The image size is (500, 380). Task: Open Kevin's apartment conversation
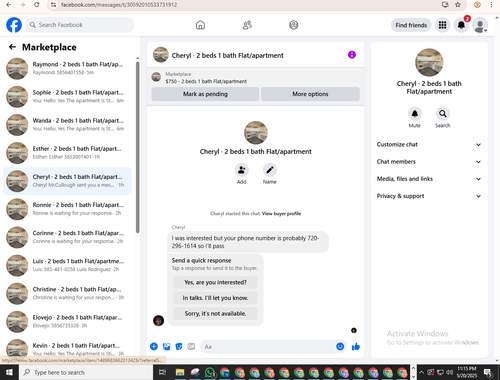(67, 348)
